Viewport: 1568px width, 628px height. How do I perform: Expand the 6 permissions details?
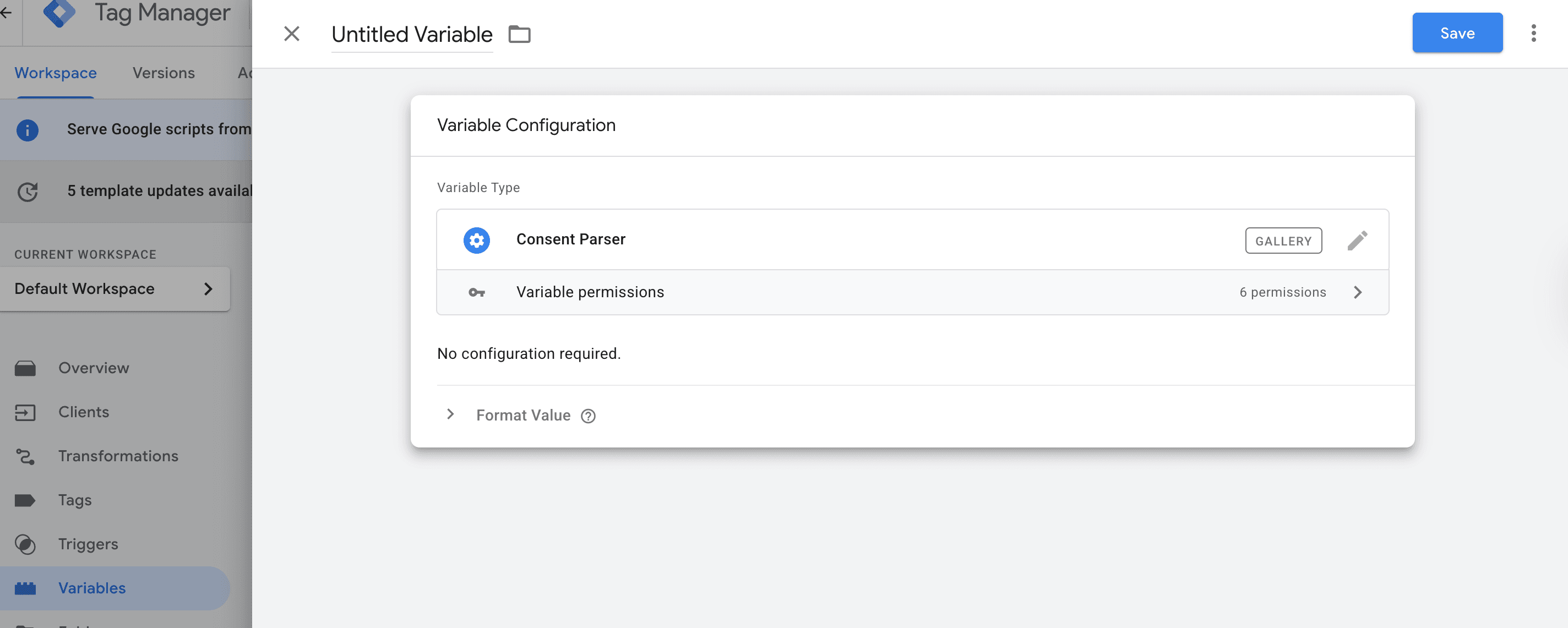(x=1358, y=292)
